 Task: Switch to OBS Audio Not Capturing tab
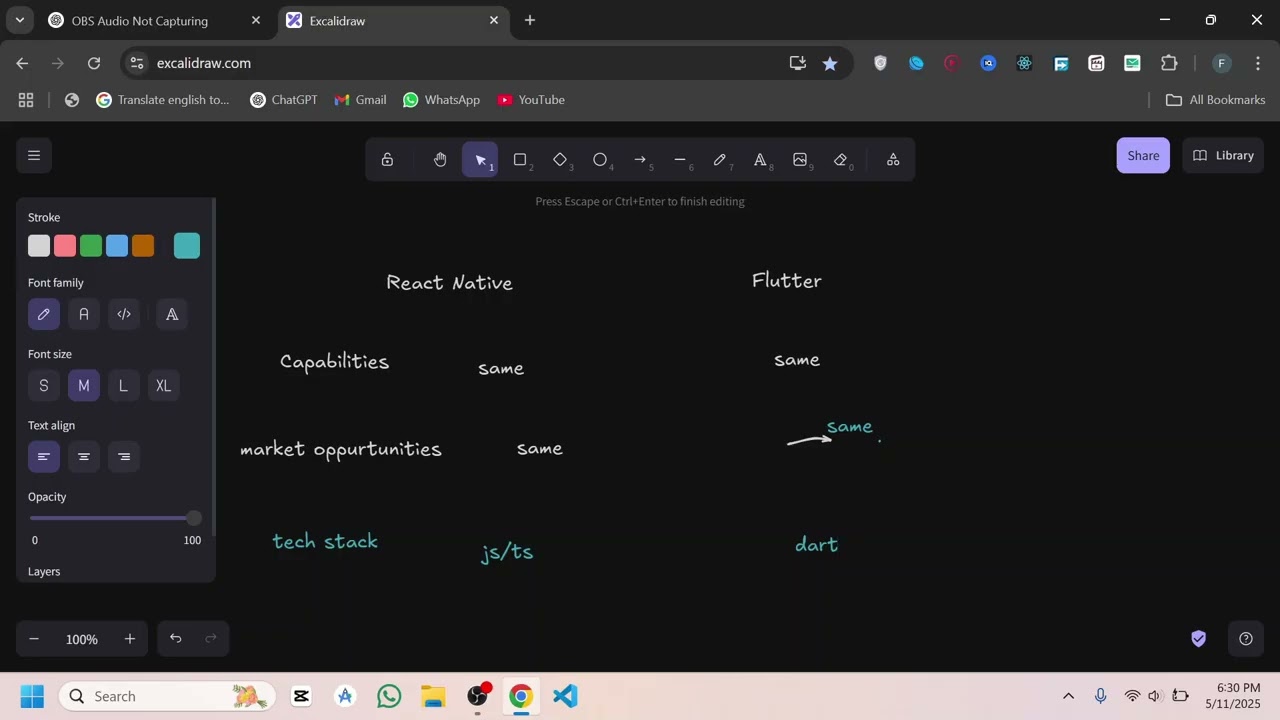click(140, 20)
